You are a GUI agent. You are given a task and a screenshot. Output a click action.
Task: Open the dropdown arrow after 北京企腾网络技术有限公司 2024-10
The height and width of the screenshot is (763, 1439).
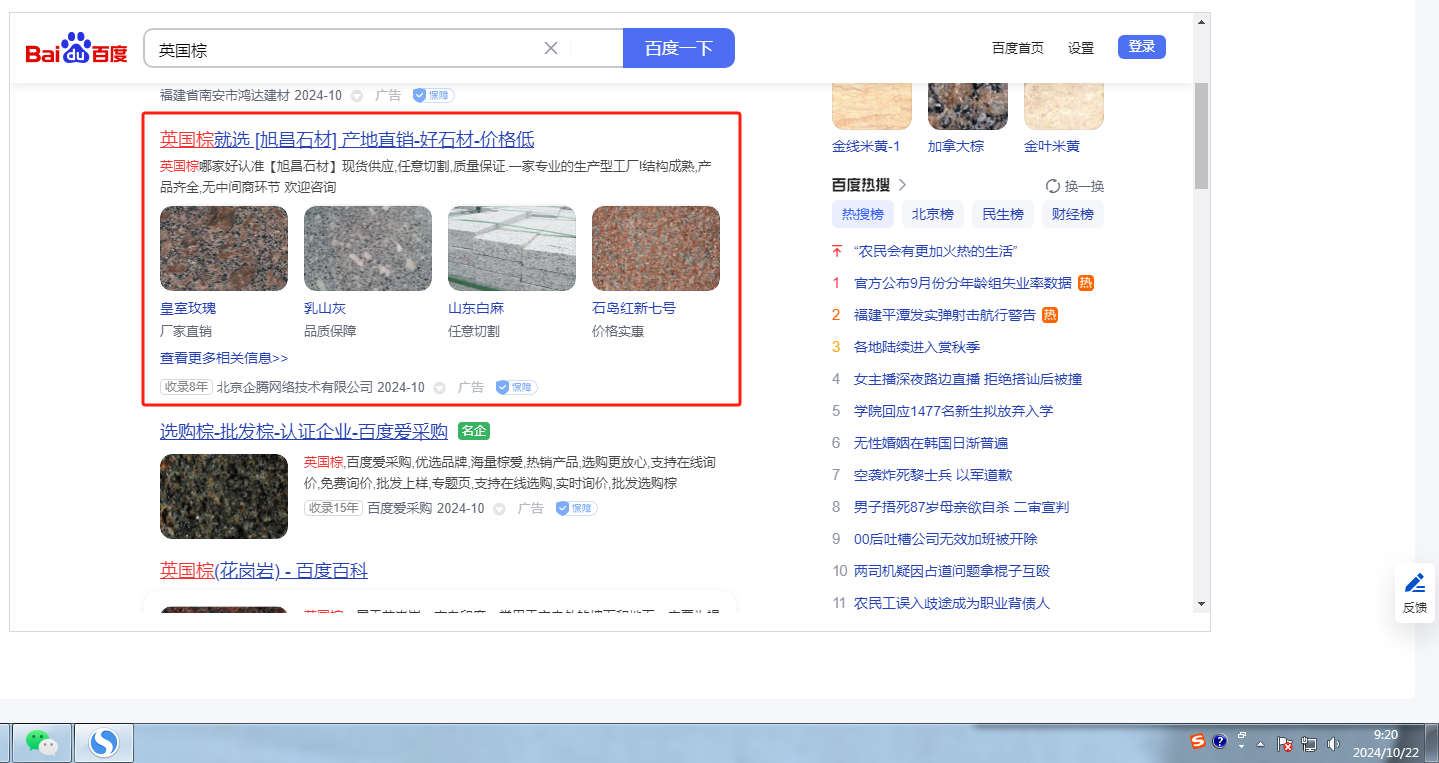click(x=439, y=388)
